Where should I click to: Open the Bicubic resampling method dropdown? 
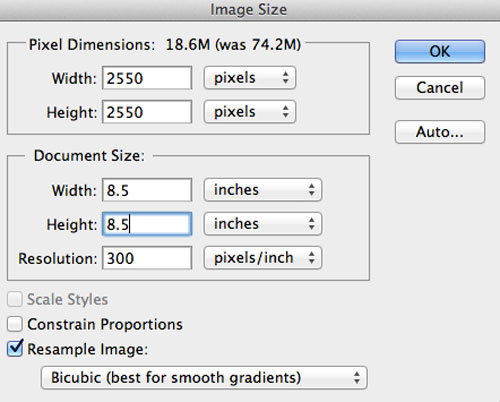204,378
